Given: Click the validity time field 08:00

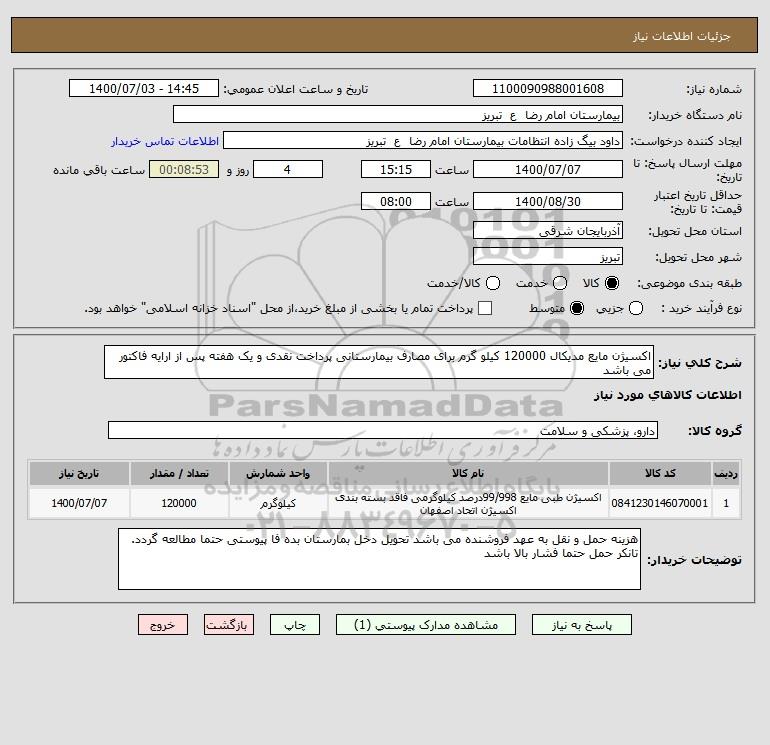Looking at the screenshot, I should [x=396, y=201].
